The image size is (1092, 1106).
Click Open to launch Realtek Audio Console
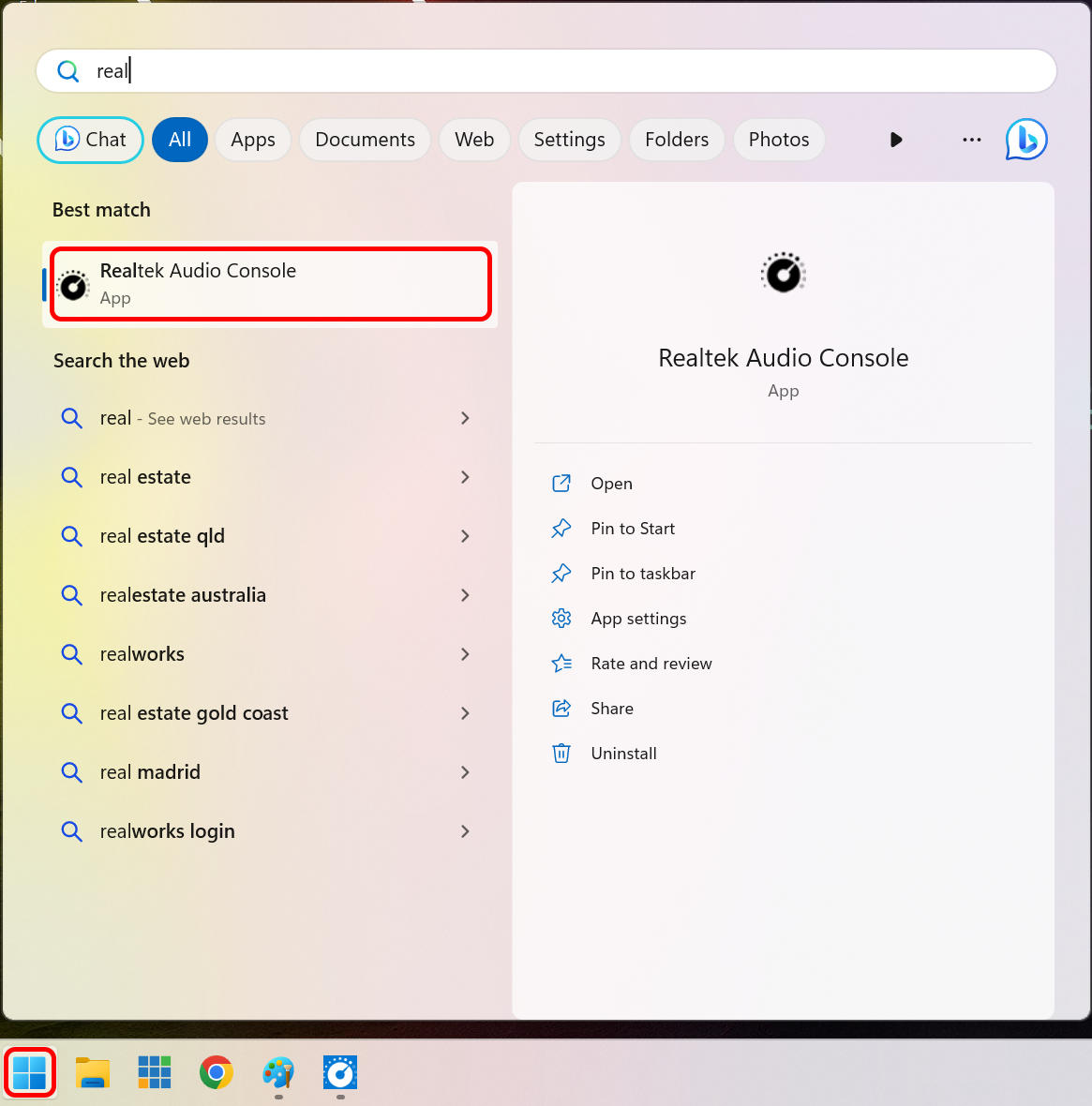(x=611, y=483)
